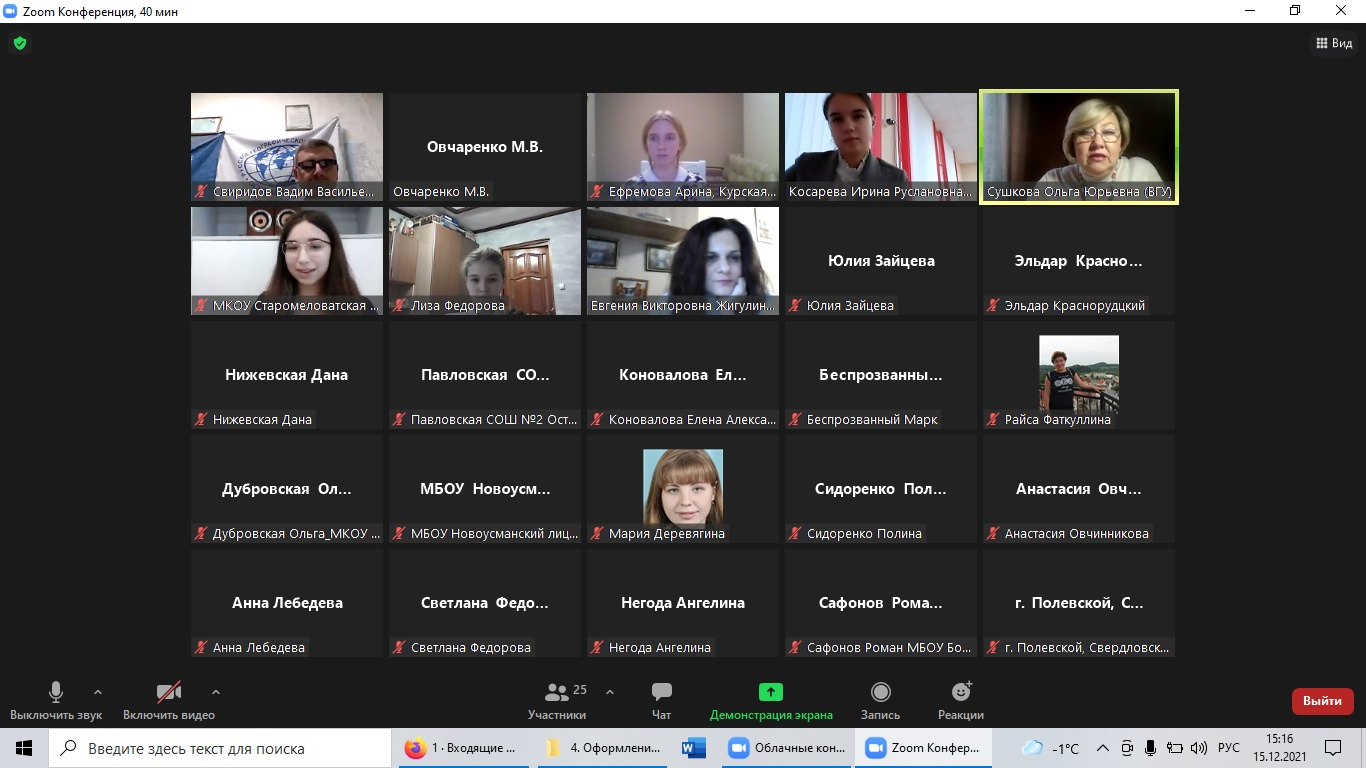Image resolution: width=1366 pixels, height=768 pixels.
Task: Start Демонстрация экрана screen sharing
Action: tap(770, 700)
